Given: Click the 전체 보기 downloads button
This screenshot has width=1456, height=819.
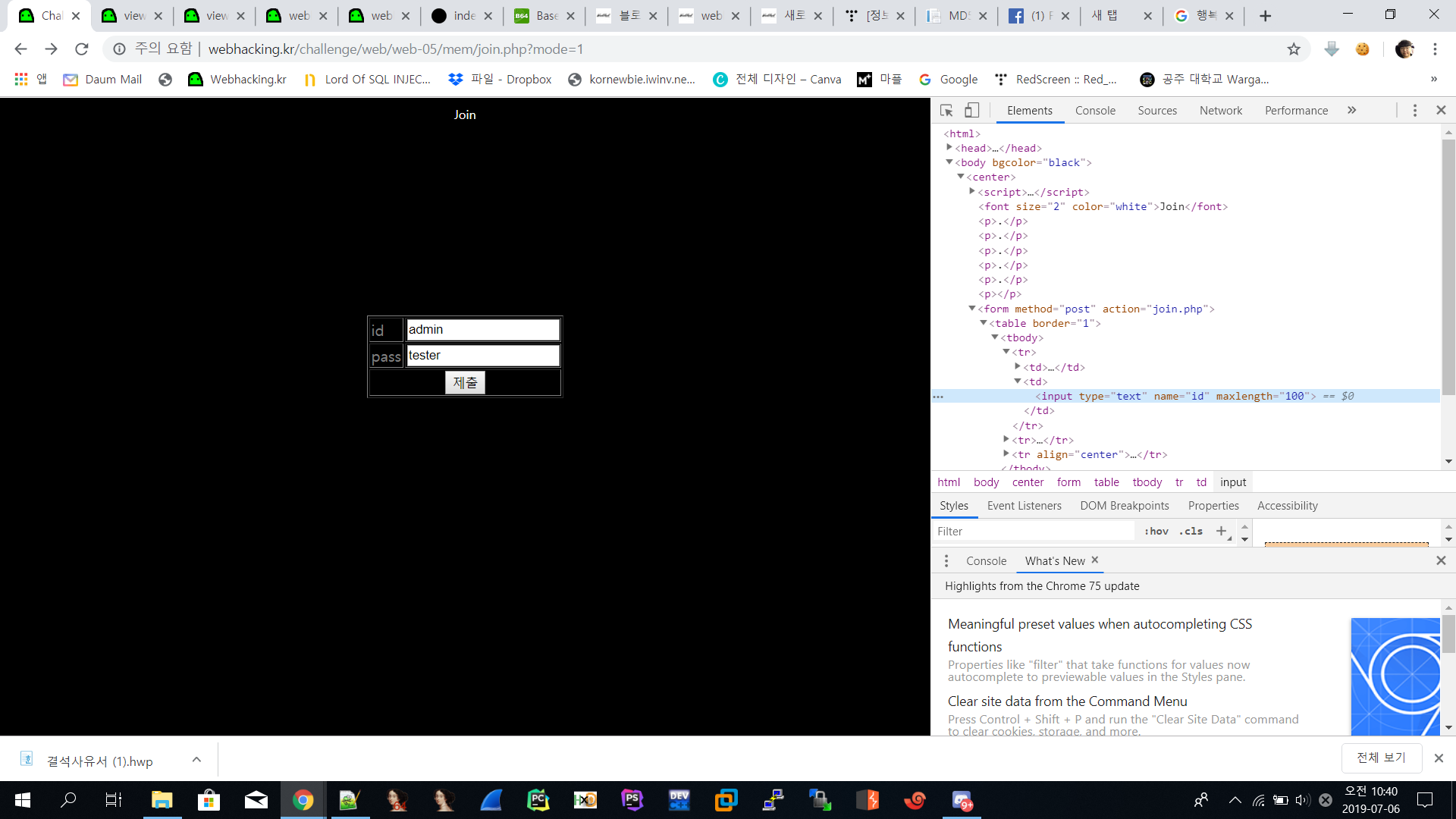Looking at the screenshot, I should click(1381, 758).
